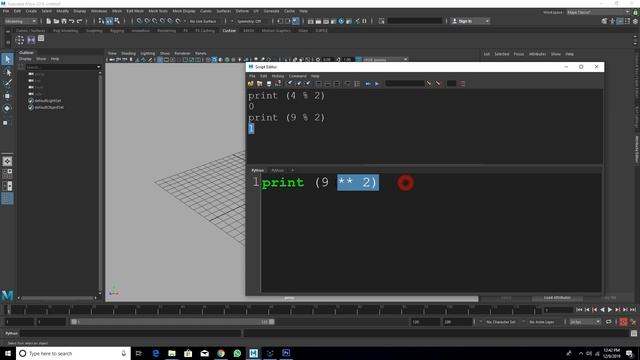Click the Execute play icon in the Script Editor

coord(377,84)
